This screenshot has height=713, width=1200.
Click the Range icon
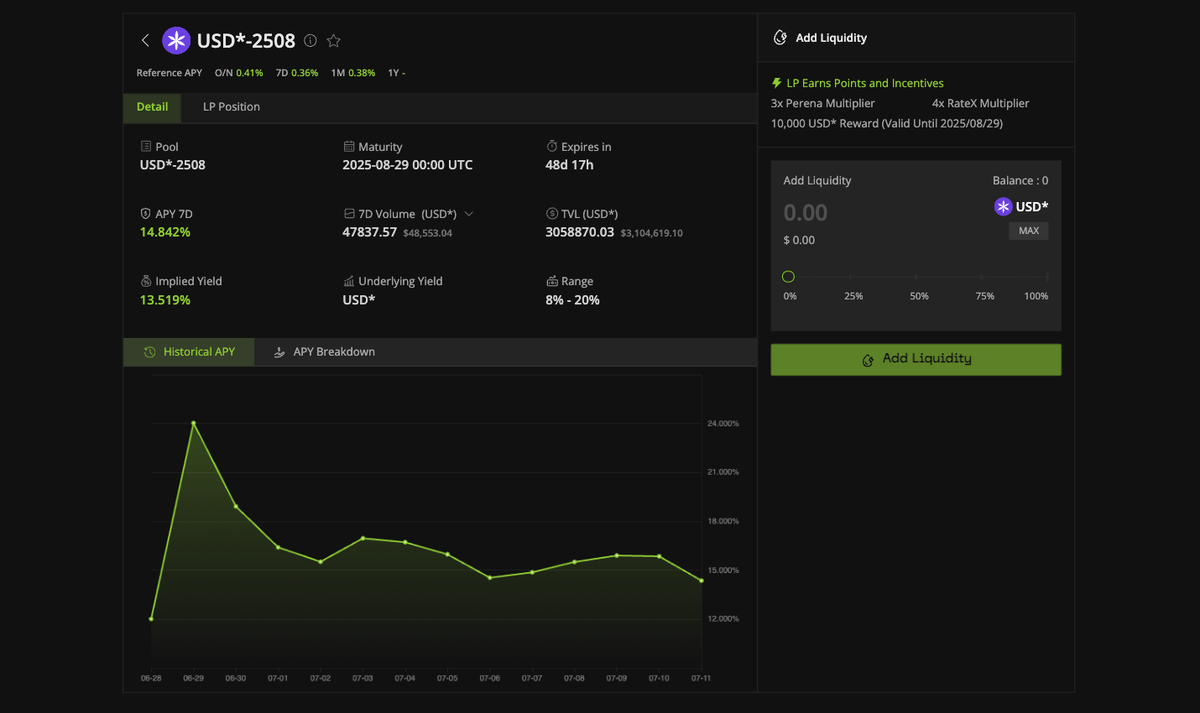552,281
